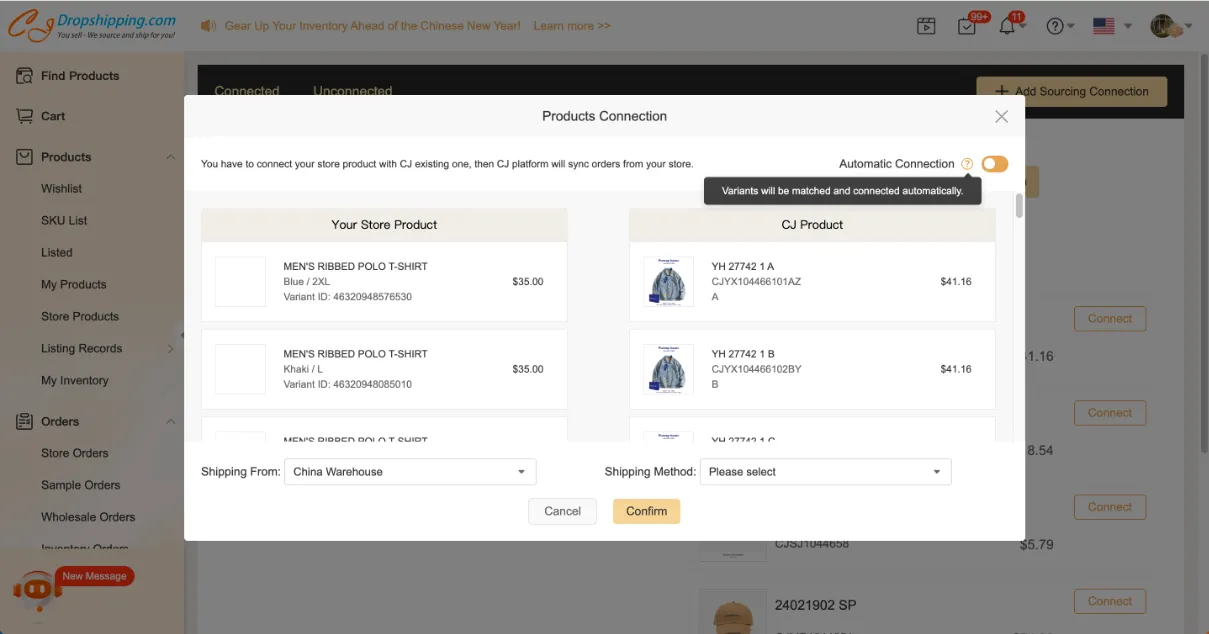The width and height of the screenshot is (1209, 634).
Task: Click the user profile avatar
Action: 1163,27
